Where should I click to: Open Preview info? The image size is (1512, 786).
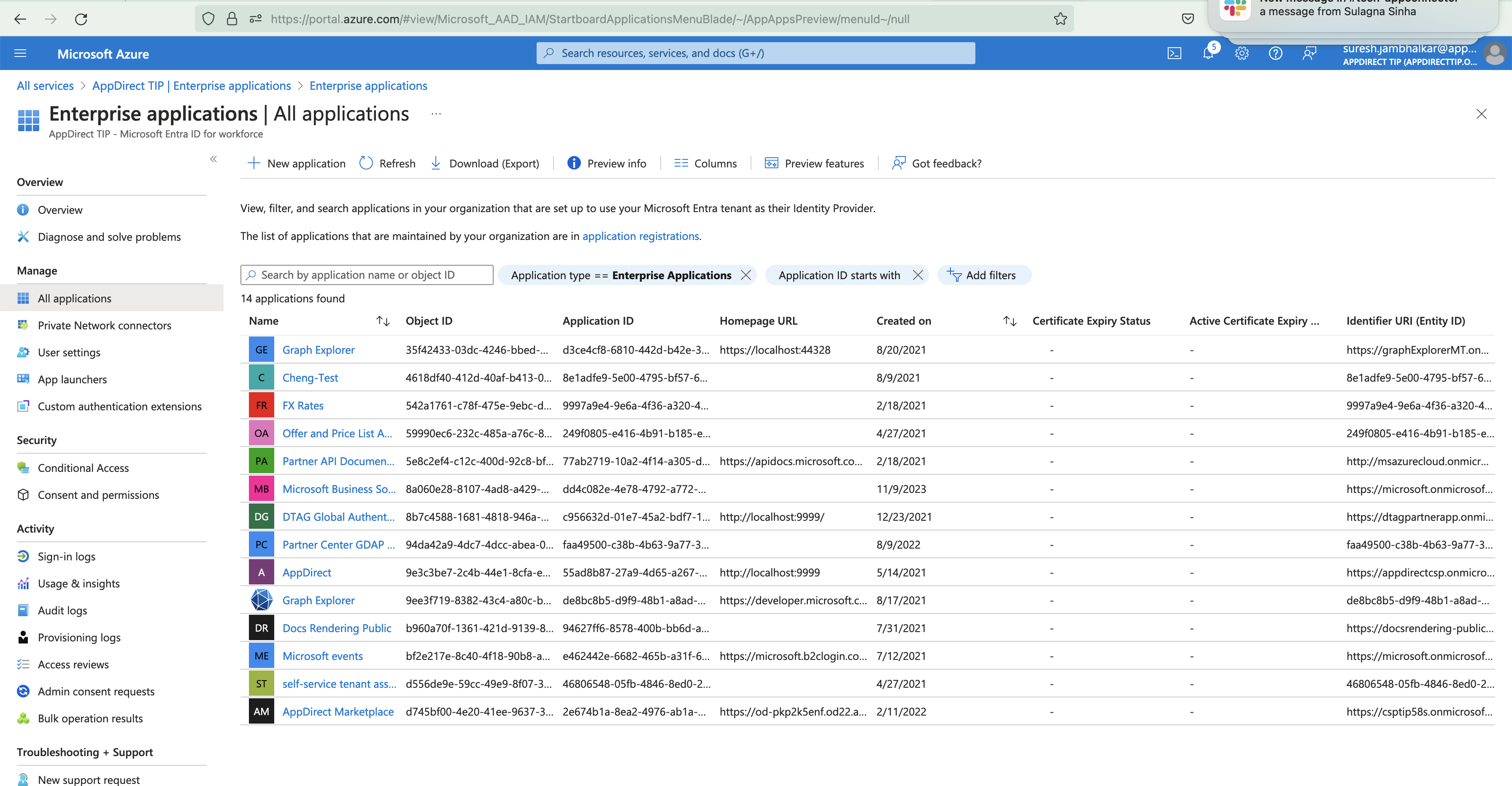607,163
